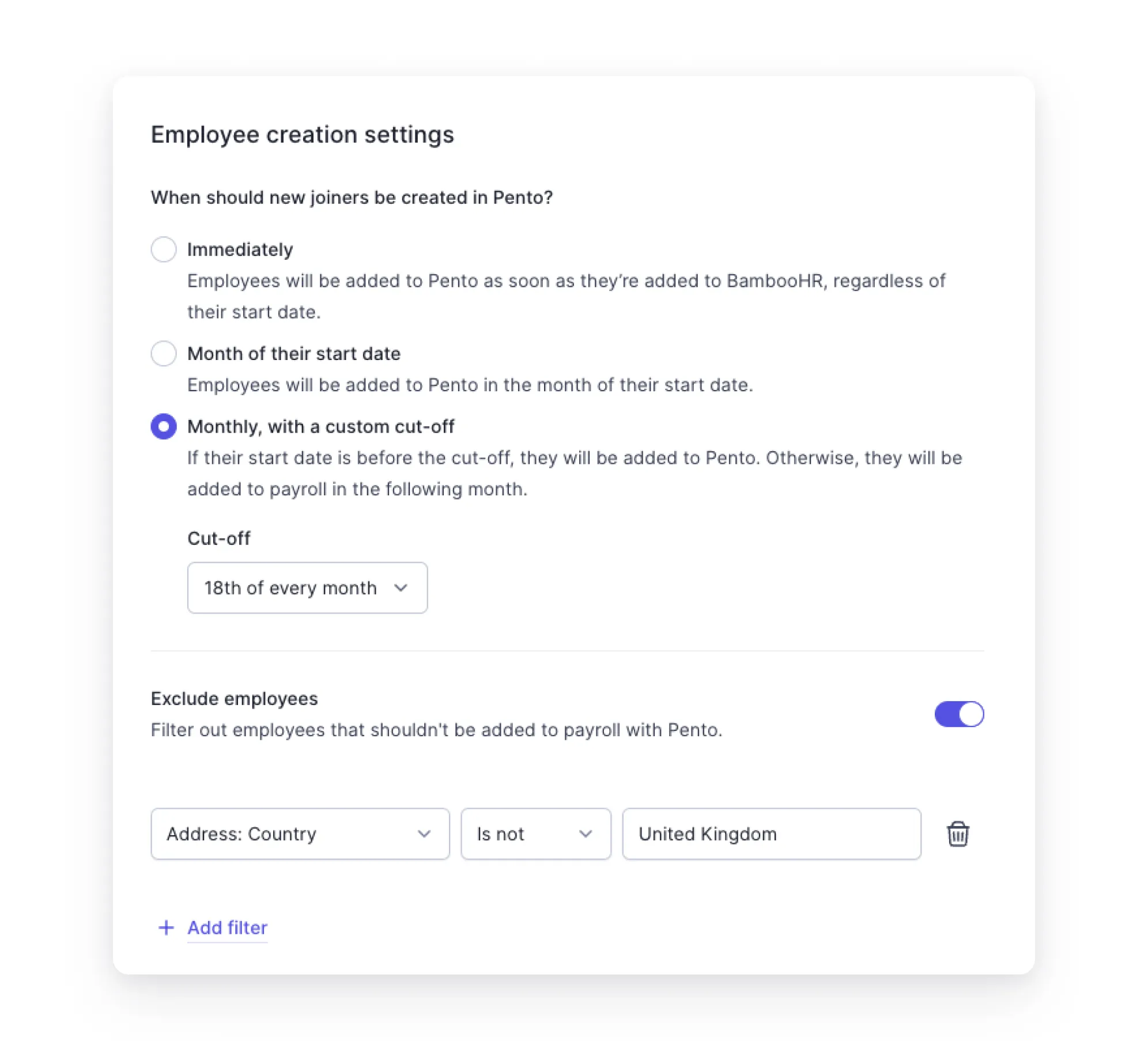
Task: Click the Monthly, with a custom cut-off label
Action: coord(320,426)
